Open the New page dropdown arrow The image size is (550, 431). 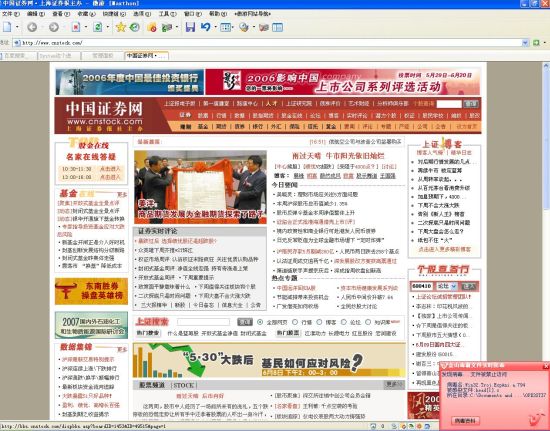[x=16, y=27]
